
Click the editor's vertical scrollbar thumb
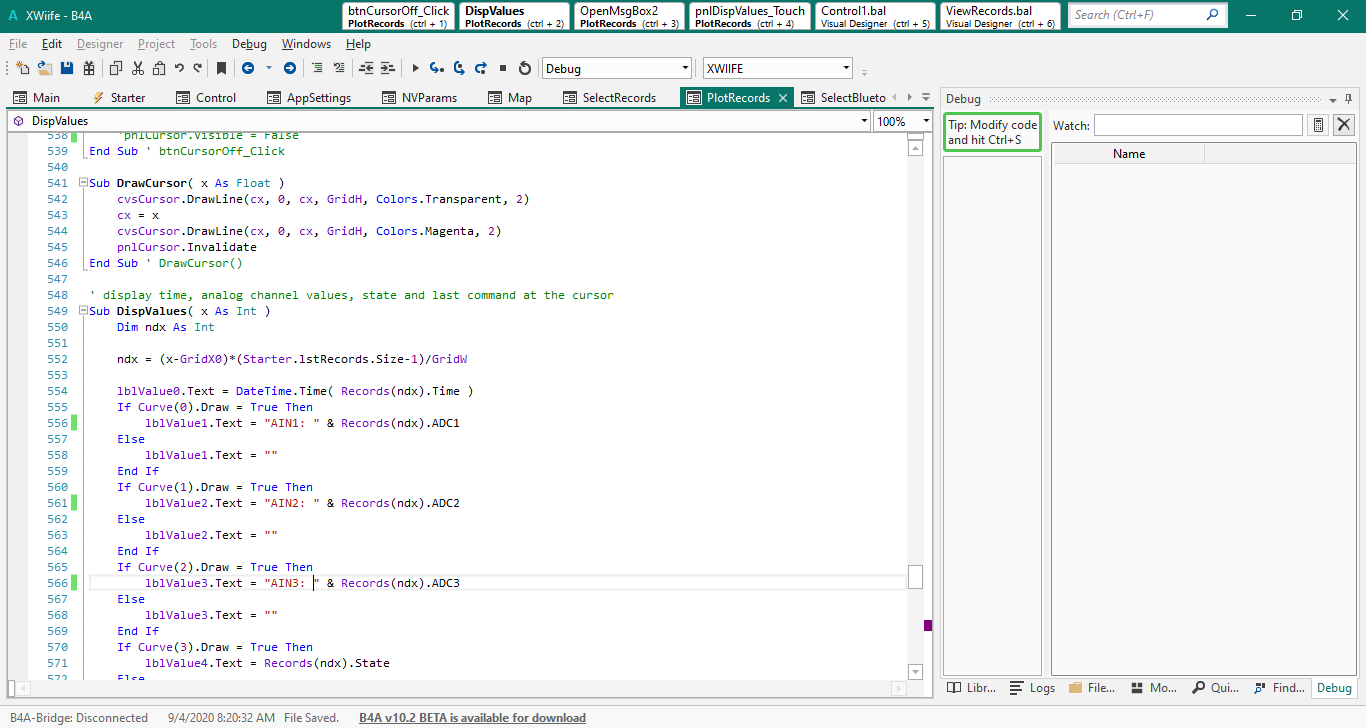pos(915,577)
